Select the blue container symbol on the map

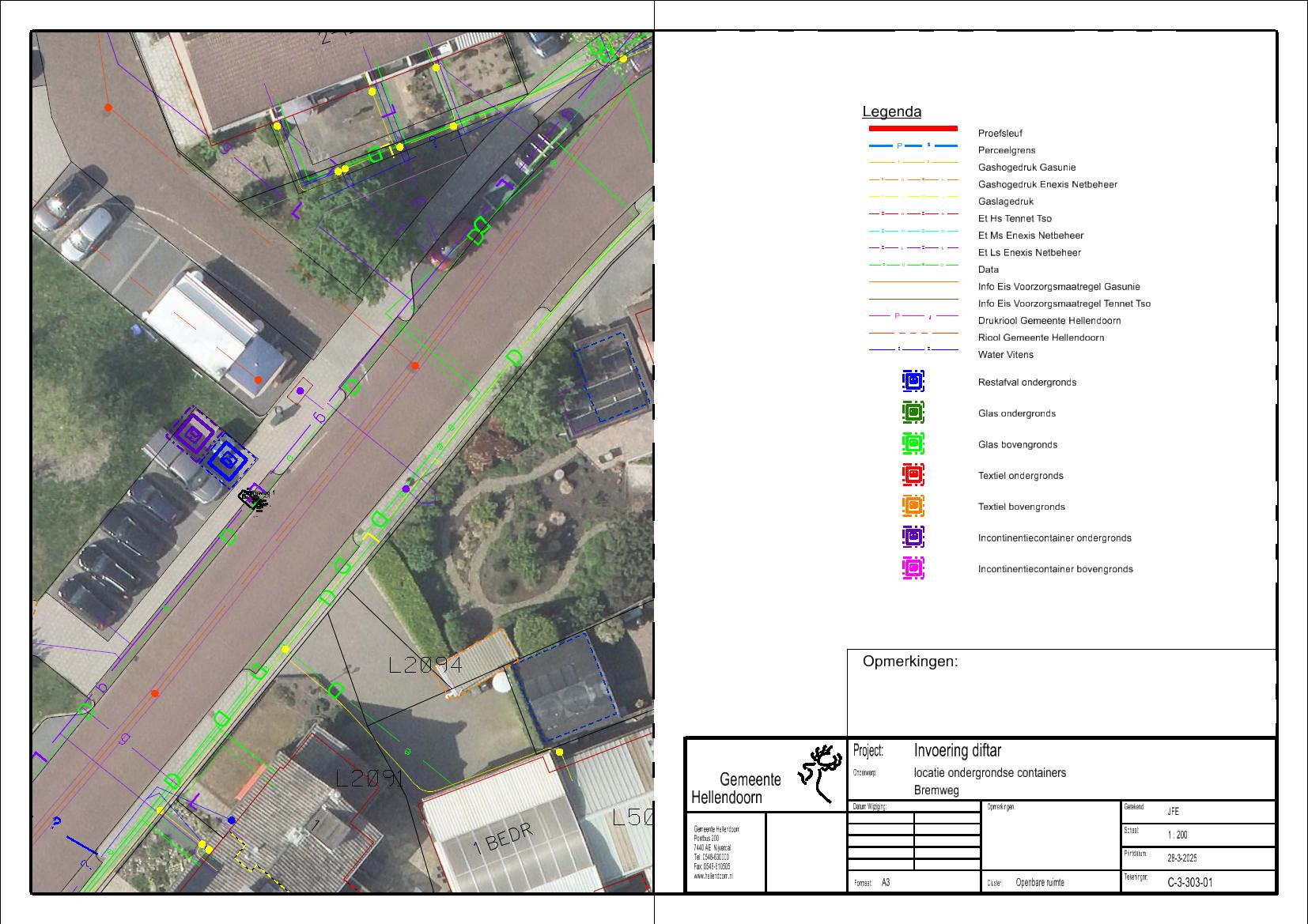click(228, 459)
